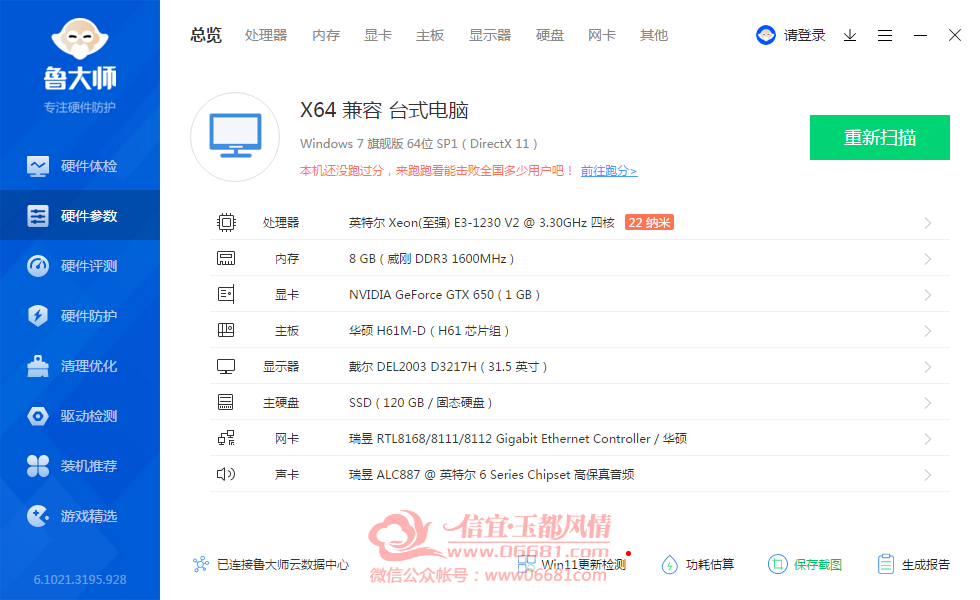
Task: Select 硬件参数 sidebar item
Action: pyautogui.click(x=80, y=216)
